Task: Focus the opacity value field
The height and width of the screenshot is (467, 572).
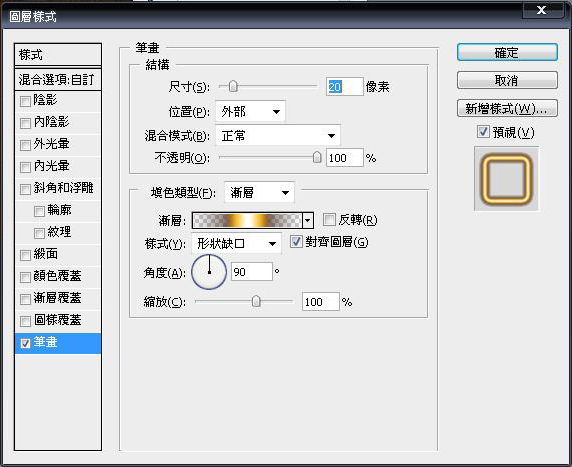Action: (345, 158)
